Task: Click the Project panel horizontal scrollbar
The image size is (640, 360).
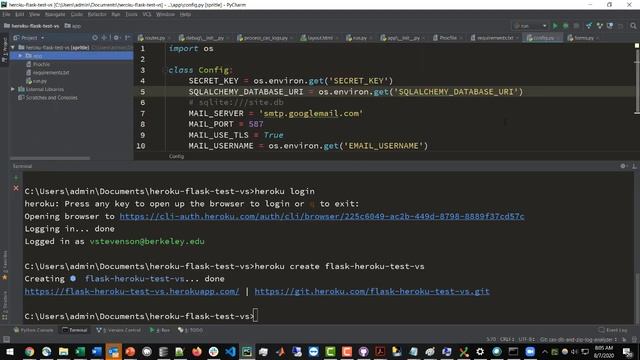Action: coord(50,158)
